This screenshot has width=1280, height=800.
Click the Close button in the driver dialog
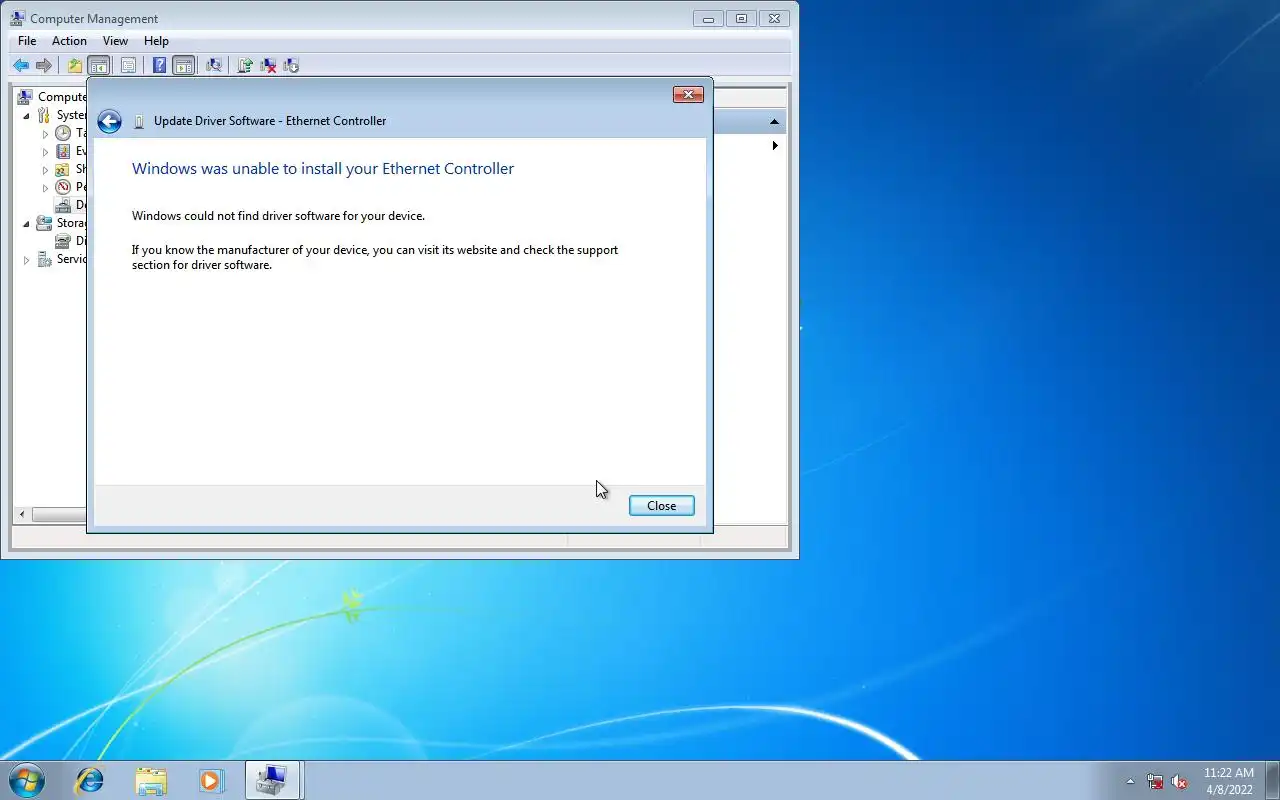pyautogui.click(x=661, y=505)
